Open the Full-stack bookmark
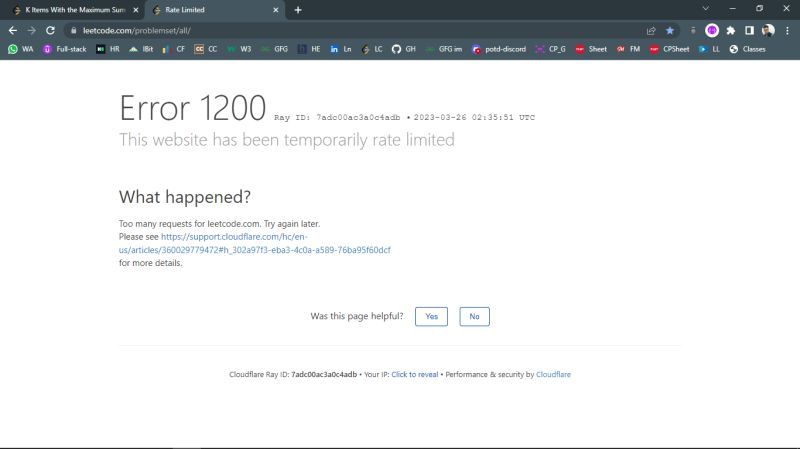Image resolution: width=800 pixels, height=449 pixels. [65, 49]
